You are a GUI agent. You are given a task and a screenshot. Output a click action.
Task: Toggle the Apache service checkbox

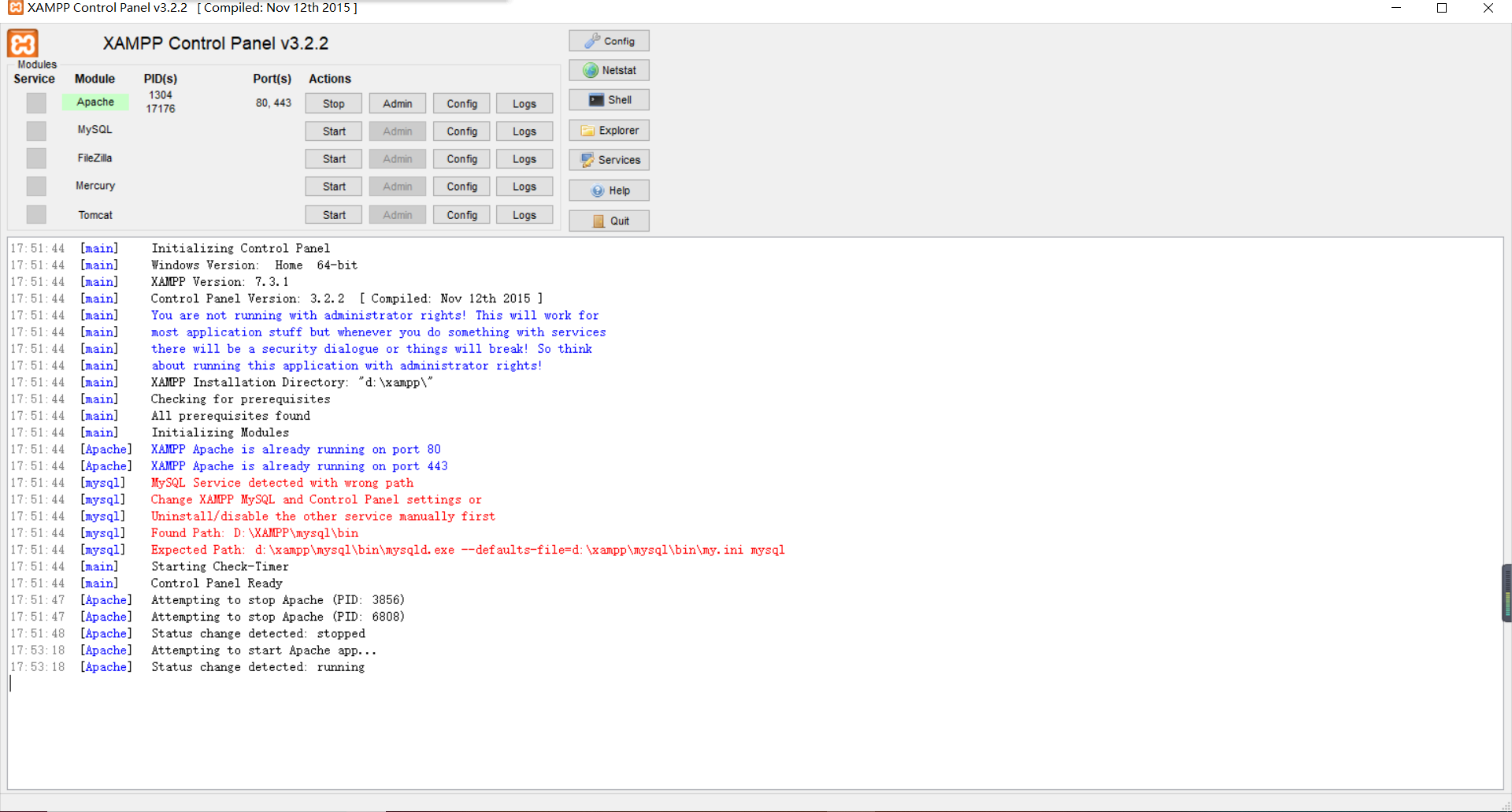tap(36, 103)
